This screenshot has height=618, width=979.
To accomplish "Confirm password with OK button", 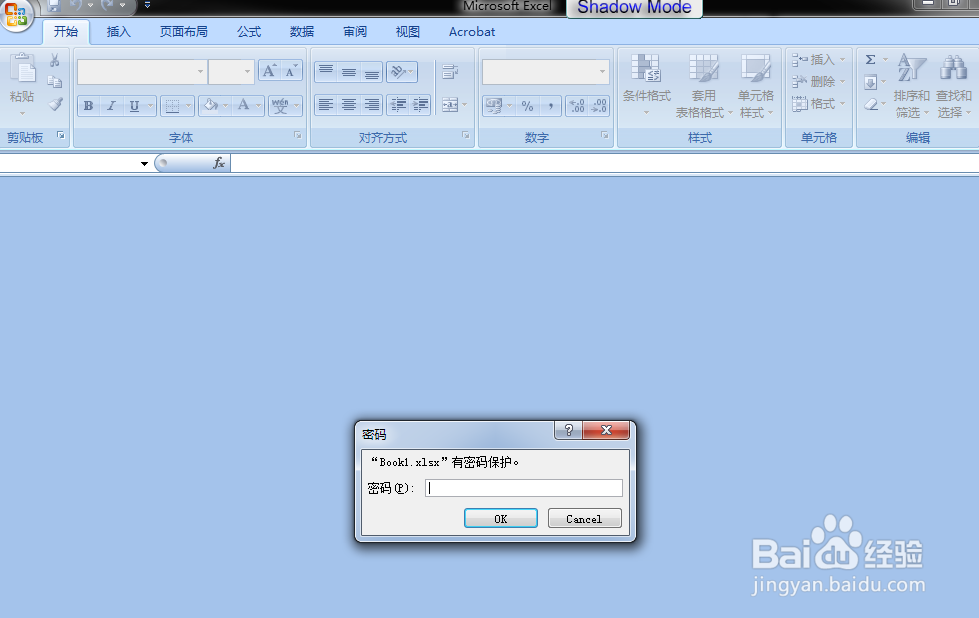I will click(x=501, y=519).
